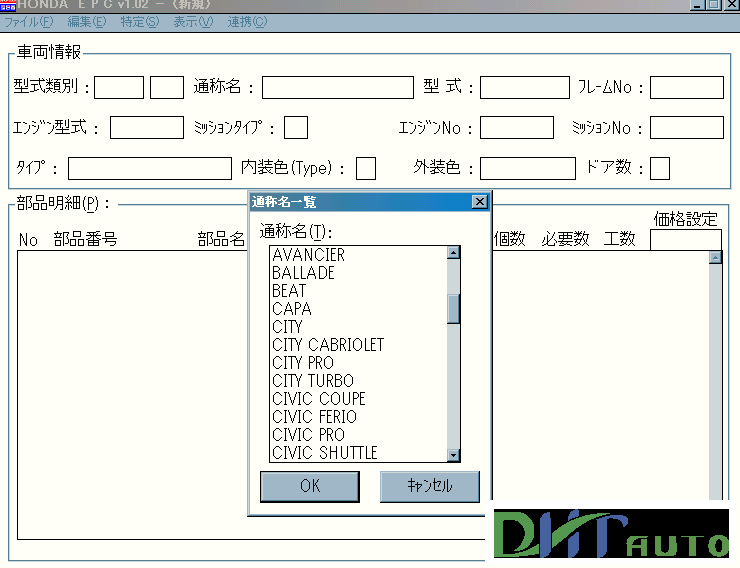The width and height of the screenshot is (740, 568).
Task: Click the エンジンNo input field
Action: click(517, 127)
